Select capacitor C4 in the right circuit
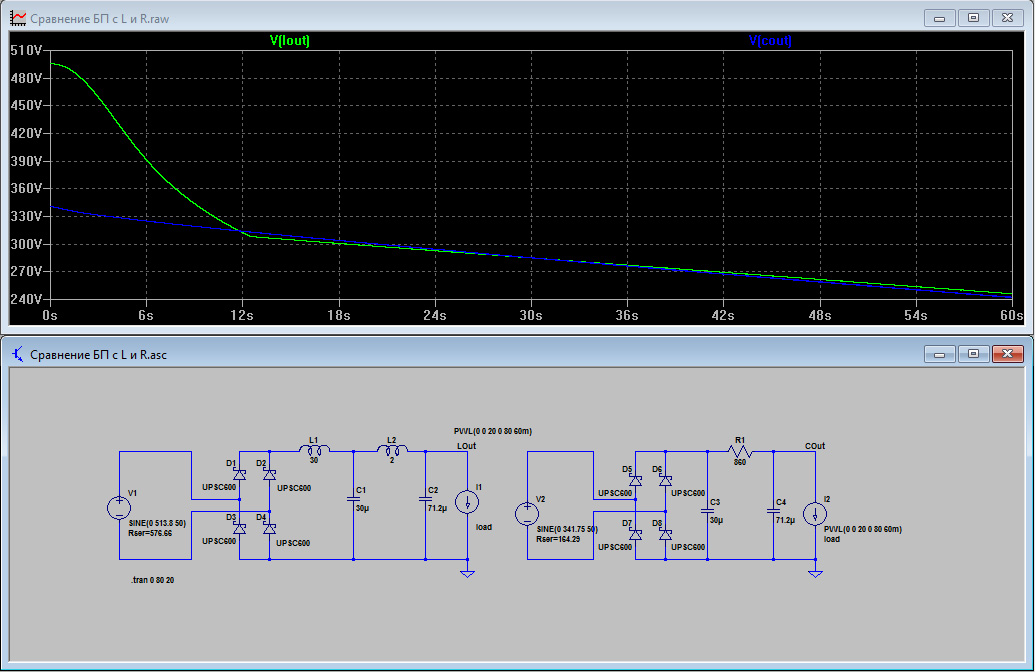1036x672 pixels. click(x=771, y=510)
